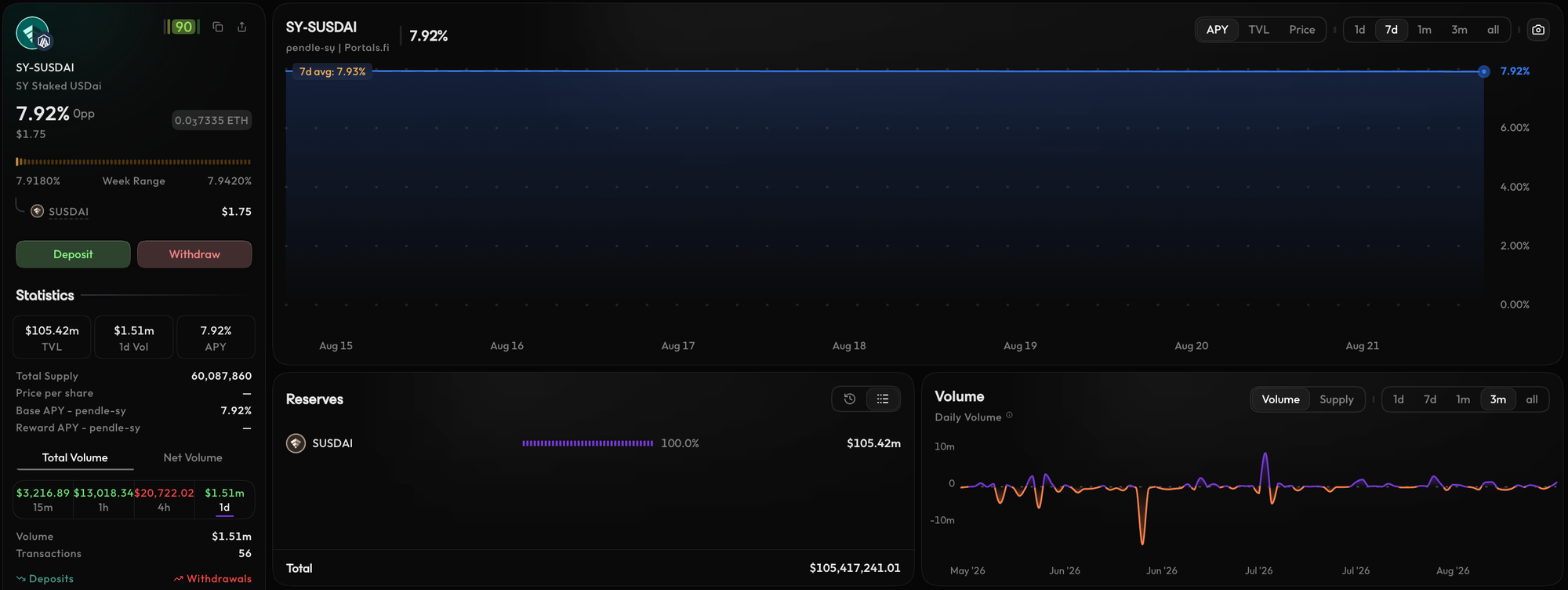Set the APY chart range to 7d
Viewport: 1568px width, 590px height.
(x=1392, y=30)
